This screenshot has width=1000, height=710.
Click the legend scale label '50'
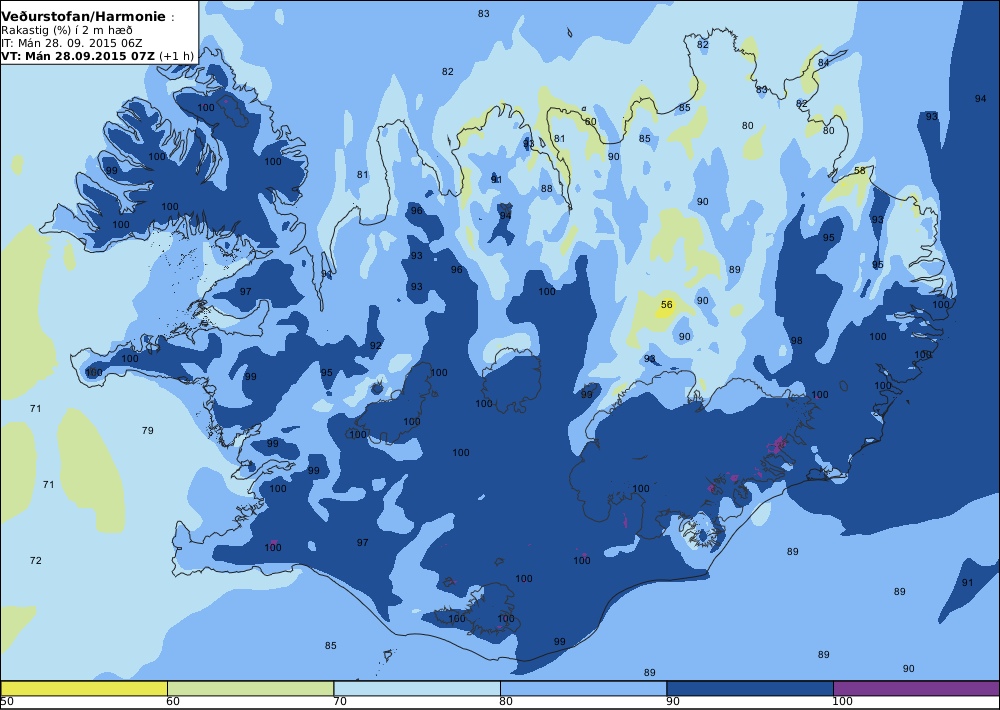(7, 702)
